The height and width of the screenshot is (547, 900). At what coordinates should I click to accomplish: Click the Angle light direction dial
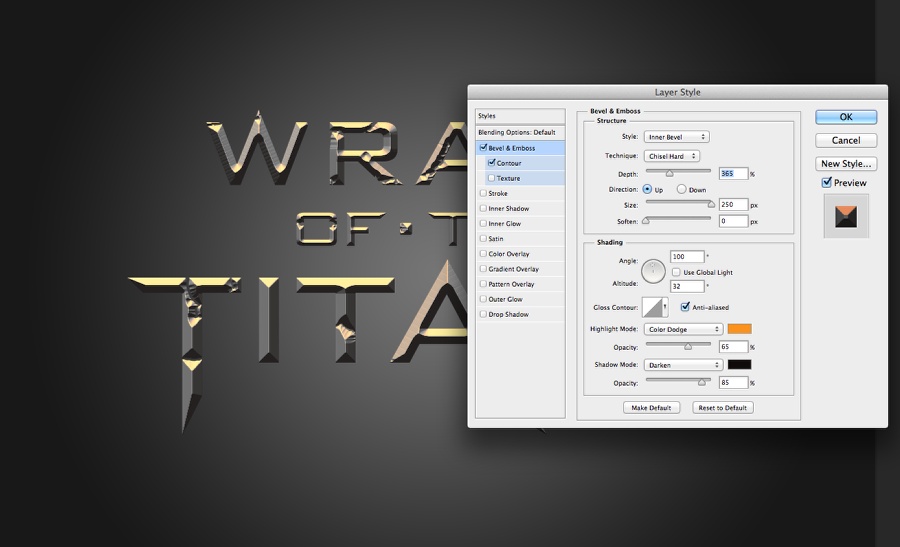(x=653, y=271)
